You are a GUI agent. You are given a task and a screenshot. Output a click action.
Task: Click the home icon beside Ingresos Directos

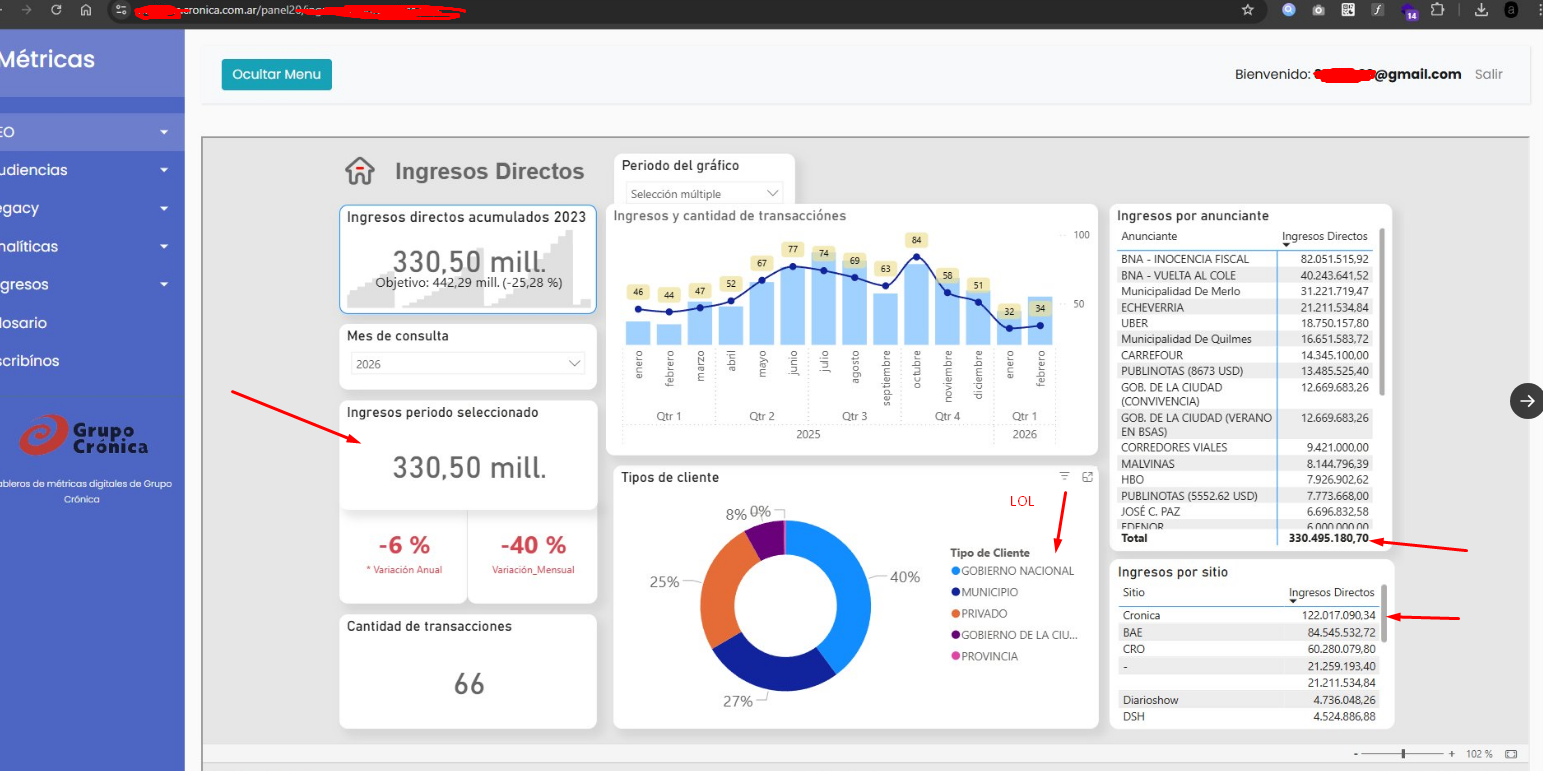[360, 171]
